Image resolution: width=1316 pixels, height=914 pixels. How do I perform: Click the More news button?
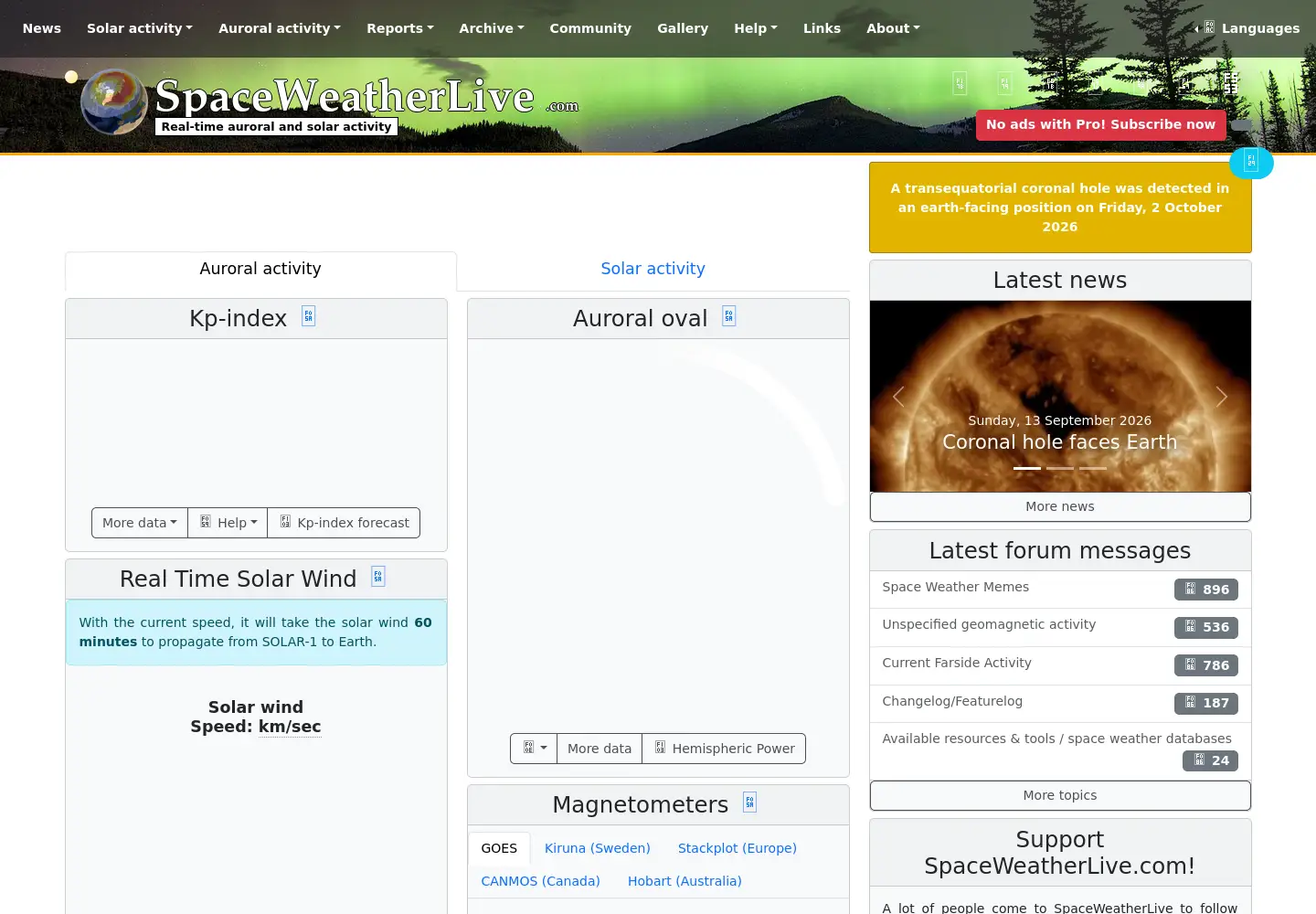click(1060, 506)
